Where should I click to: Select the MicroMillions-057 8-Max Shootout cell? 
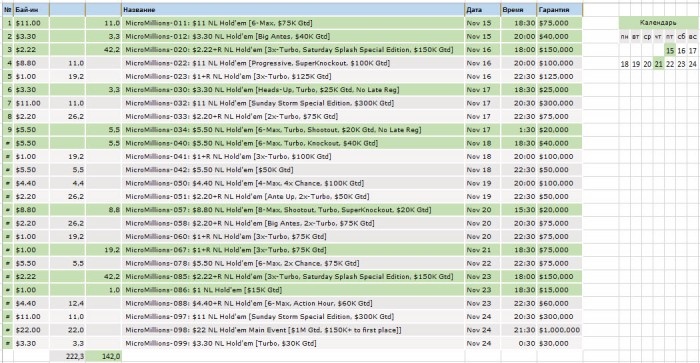(293, 210)
